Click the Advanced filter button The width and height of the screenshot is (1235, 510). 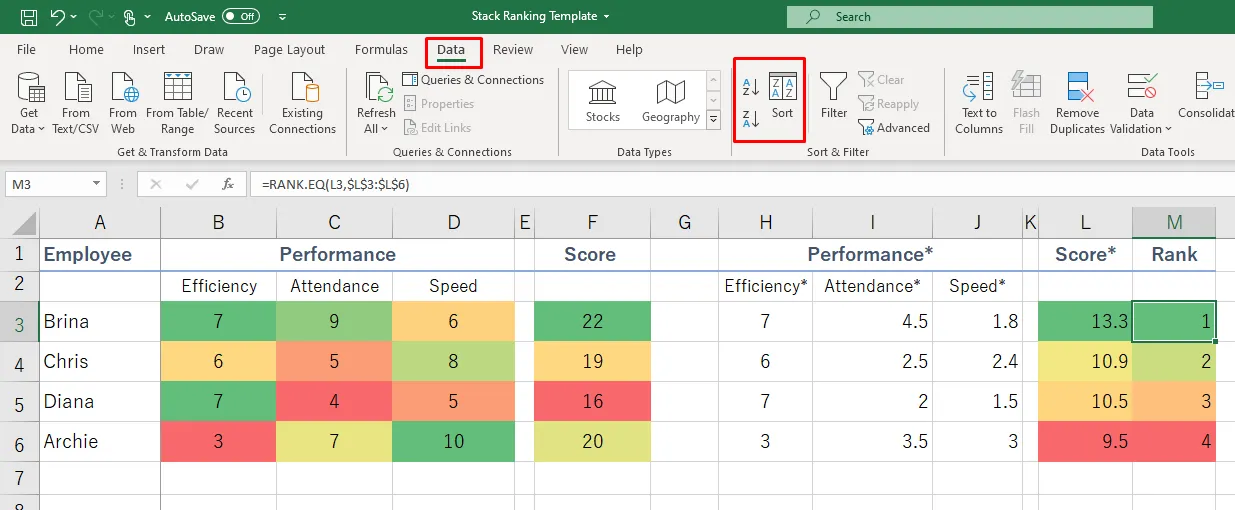[x=894, y=128]
